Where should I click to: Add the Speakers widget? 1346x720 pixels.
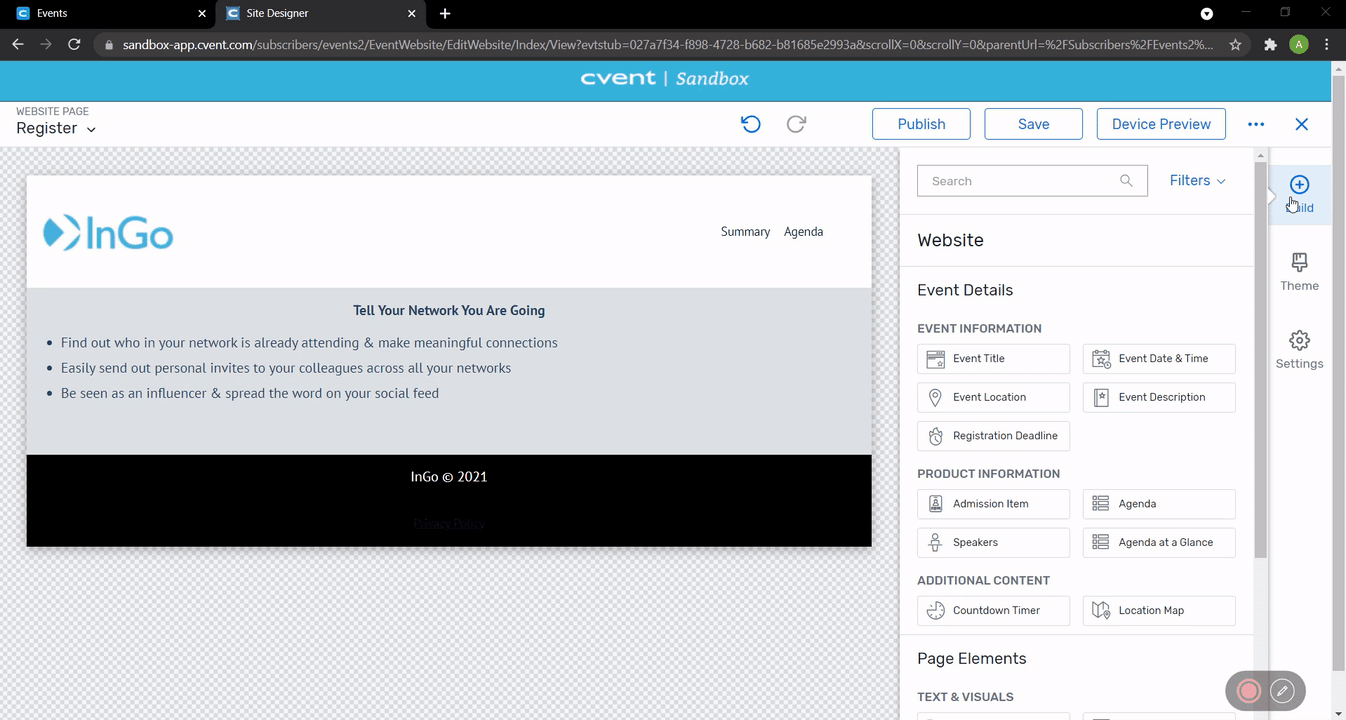point(993,542)
